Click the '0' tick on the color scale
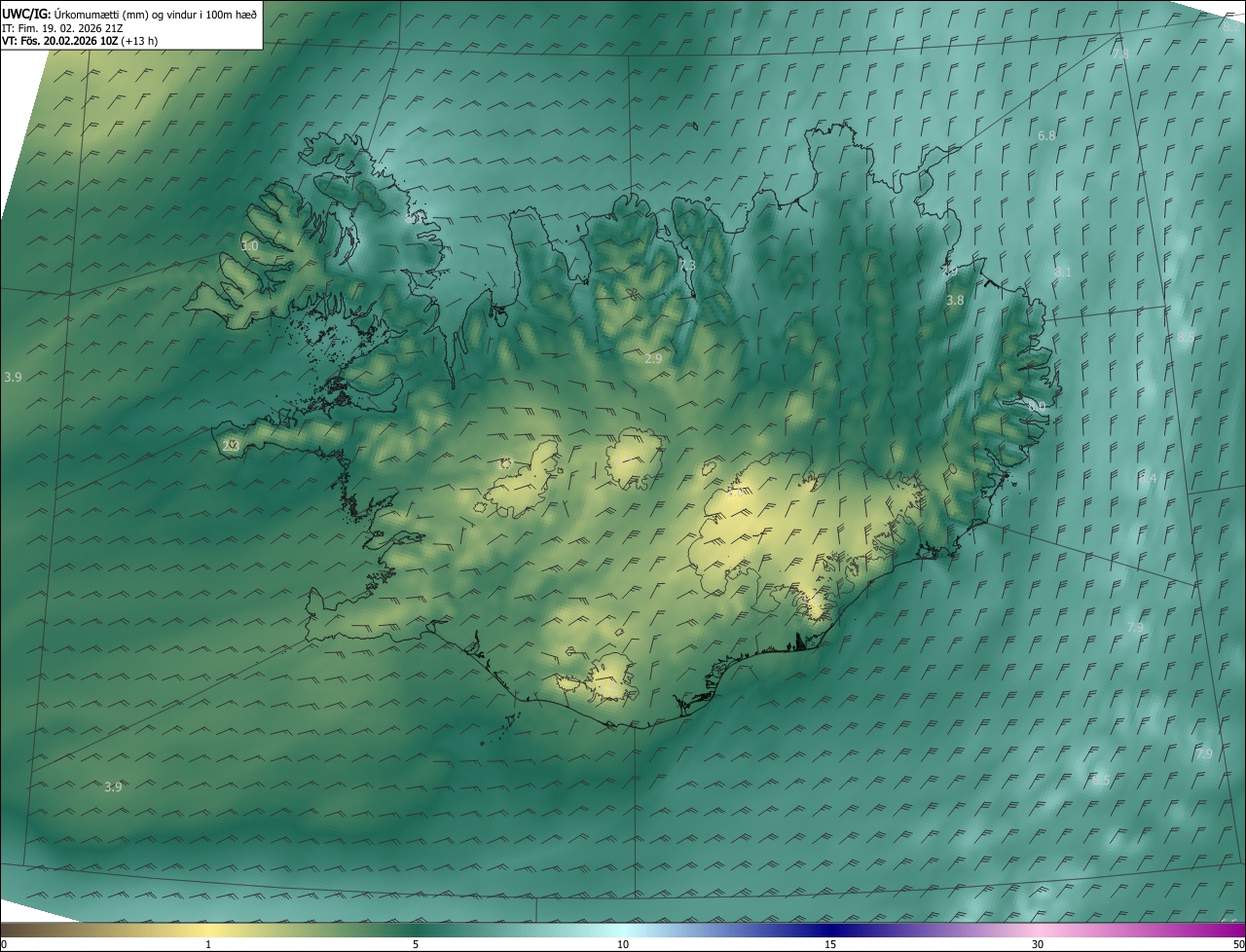Image resolution: width=1246 pixels, height=952 pixels. tap(3, 944)
